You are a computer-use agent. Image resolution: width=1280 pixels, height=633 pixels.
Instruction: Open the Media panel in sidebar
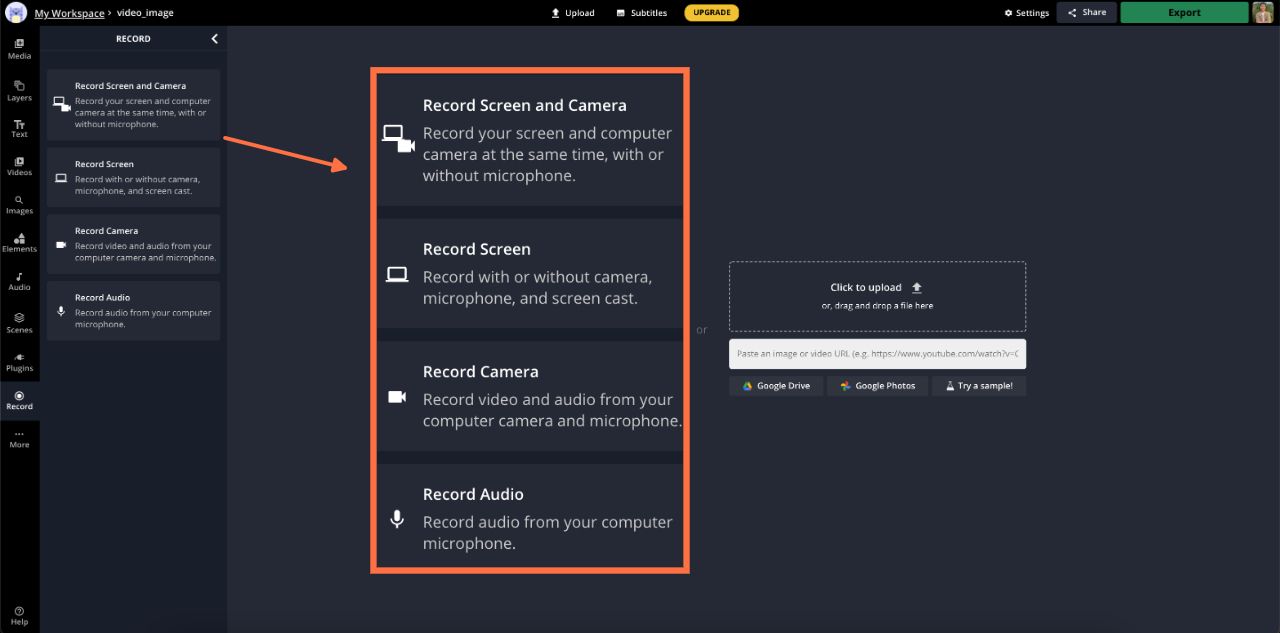click(x=19, y=48)
